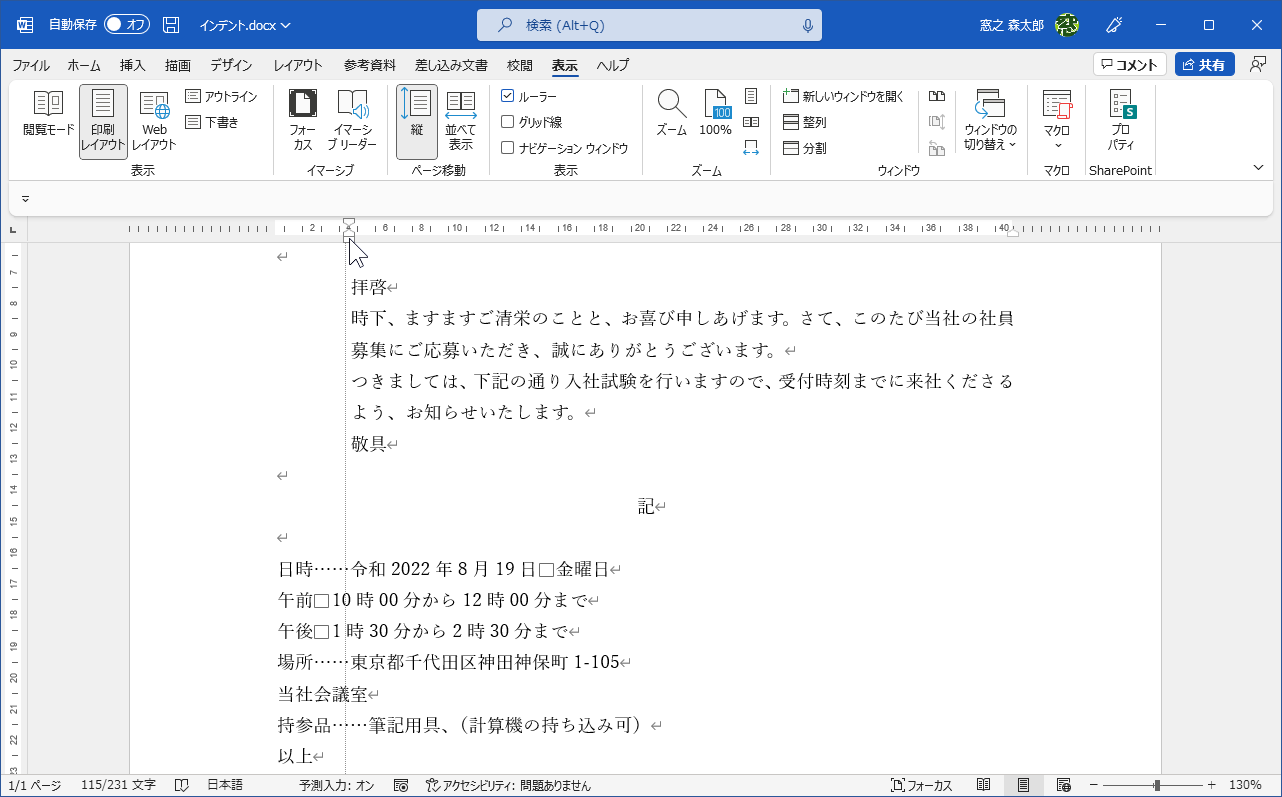Click the pen icon in the title bar
Screen dimensions: 1282x797
tap(1114, 25)
